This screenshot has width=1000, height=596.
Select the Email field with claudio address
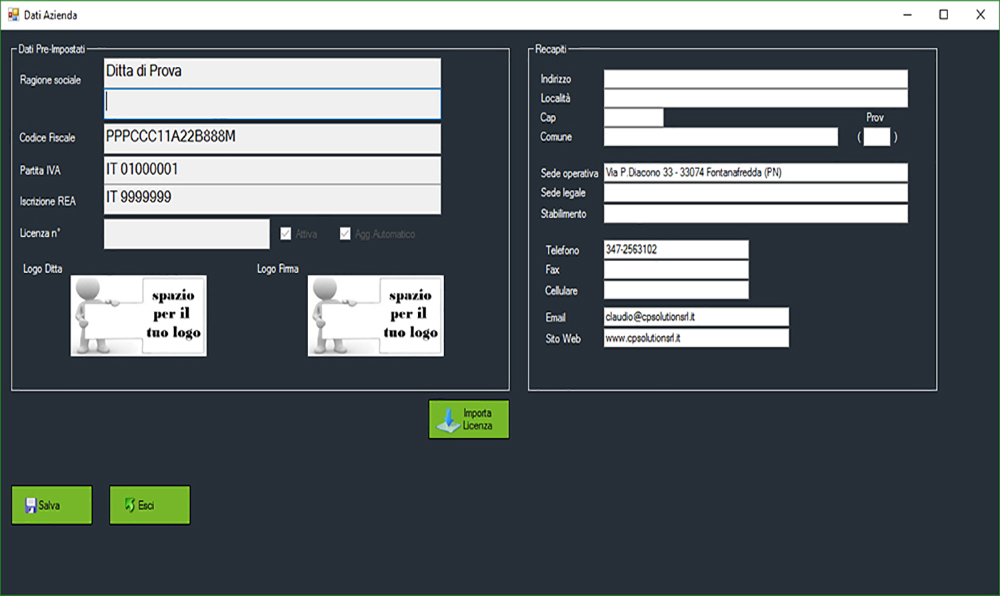(696, 317)
